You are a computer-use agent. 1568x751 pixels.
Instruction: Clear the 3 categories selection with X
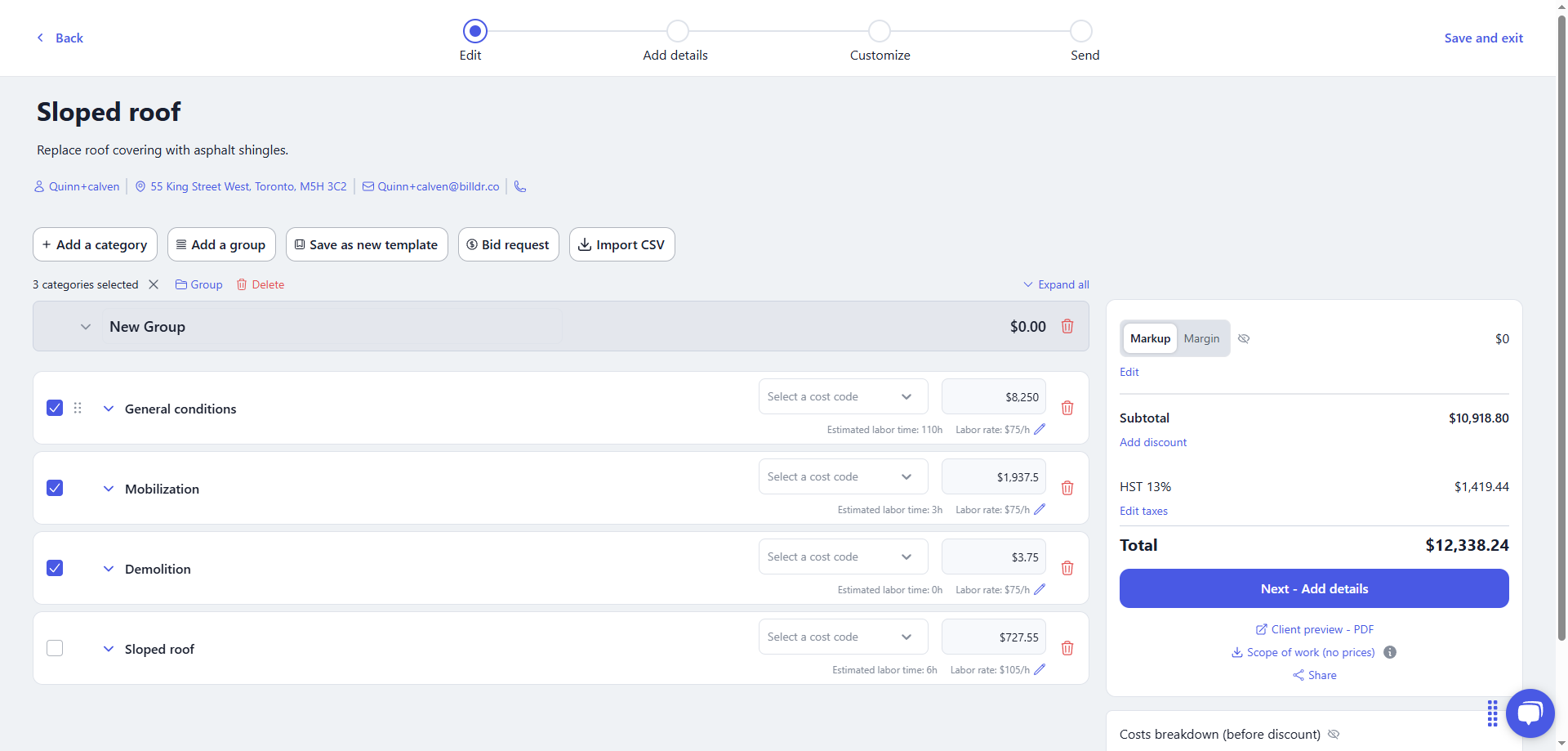[154, 284]
